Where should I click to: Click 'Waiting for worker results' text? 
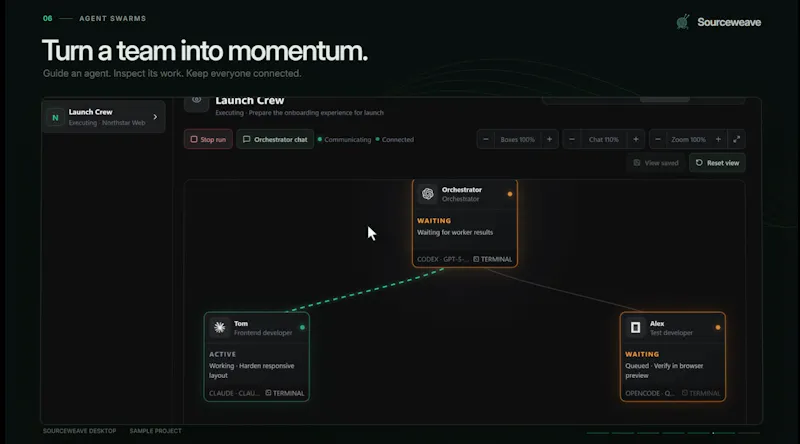(x=455, y=232)
